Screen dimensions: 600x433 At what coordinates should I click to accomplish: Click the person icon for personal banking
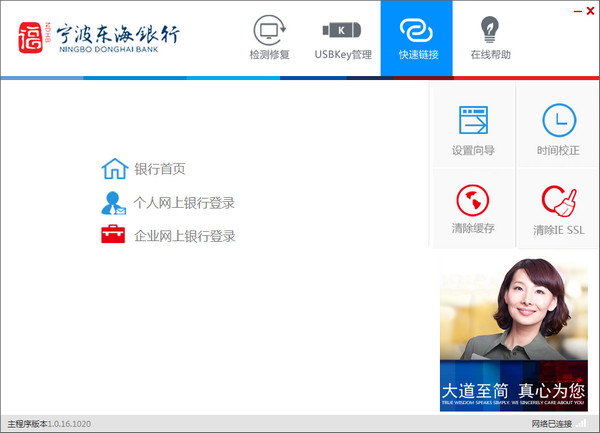tap(114, 203)
